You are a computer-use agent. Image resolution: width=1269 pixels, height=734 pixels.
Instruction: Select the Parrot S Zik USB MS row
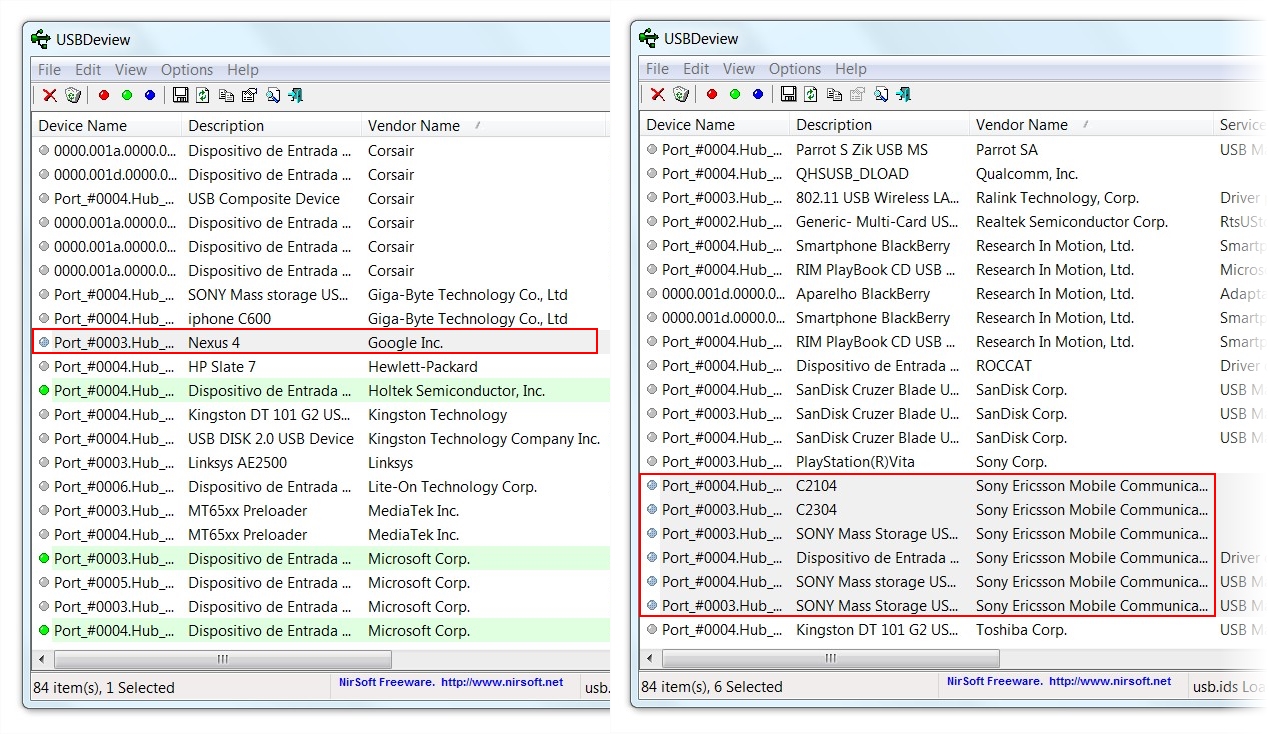(x=954, y=150)
